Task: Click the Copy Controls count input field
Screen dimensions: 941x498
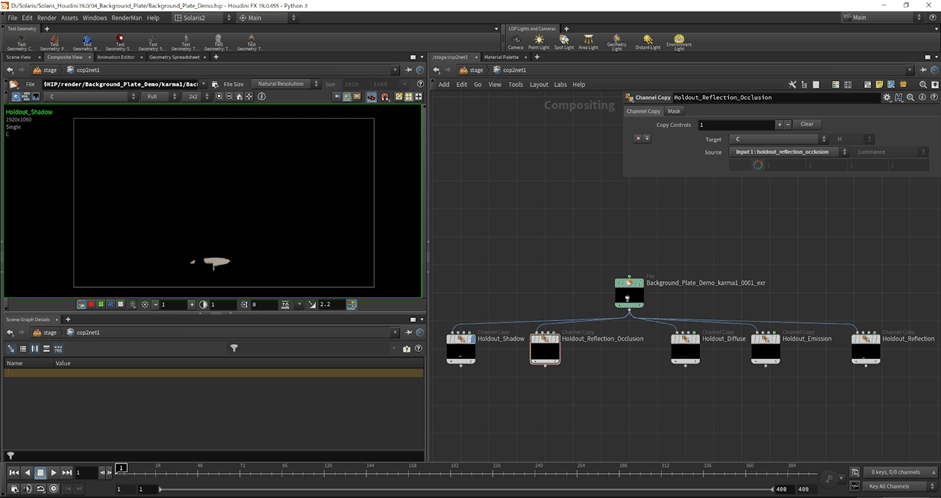Action: click(x=736, y=125)
